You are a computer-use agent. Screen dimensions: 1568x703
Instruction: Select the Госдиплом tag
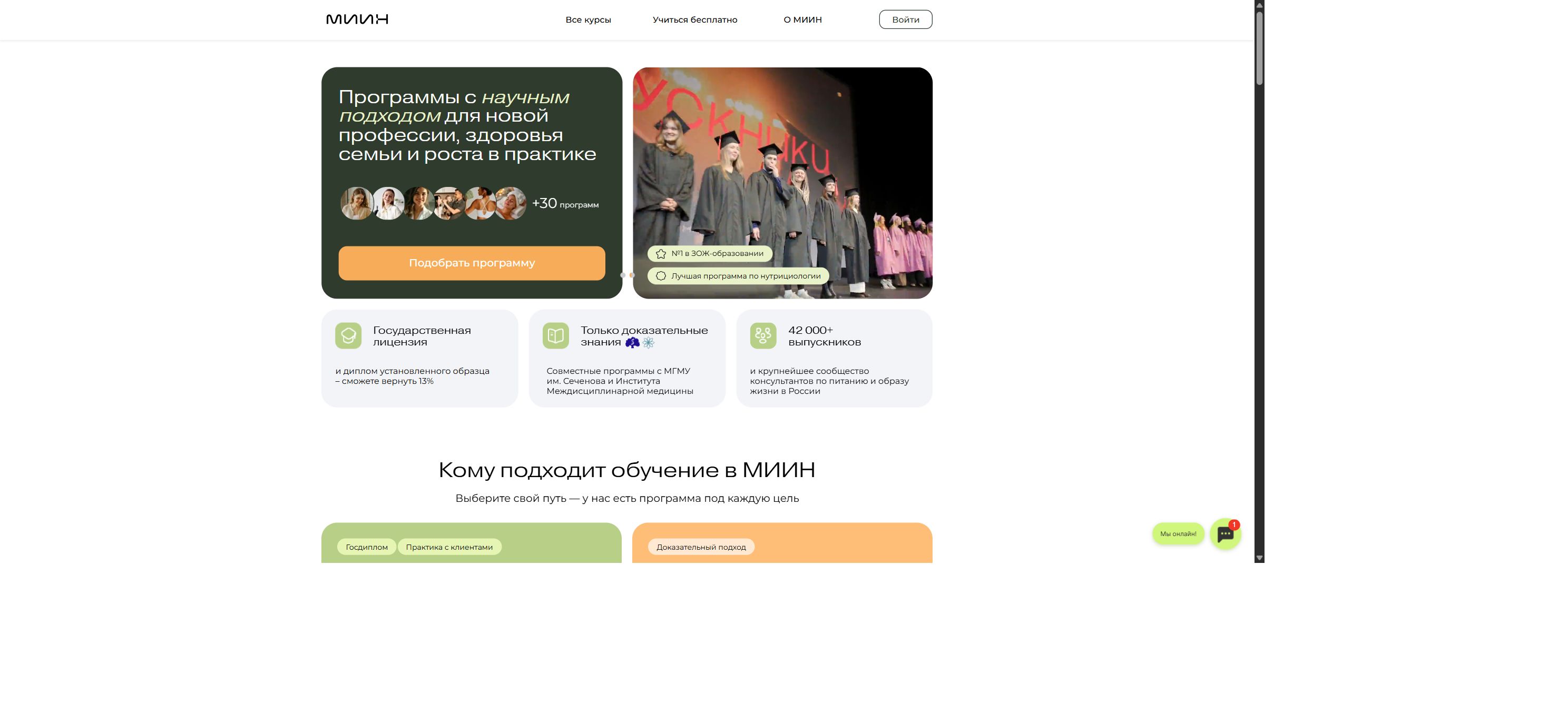366,547
